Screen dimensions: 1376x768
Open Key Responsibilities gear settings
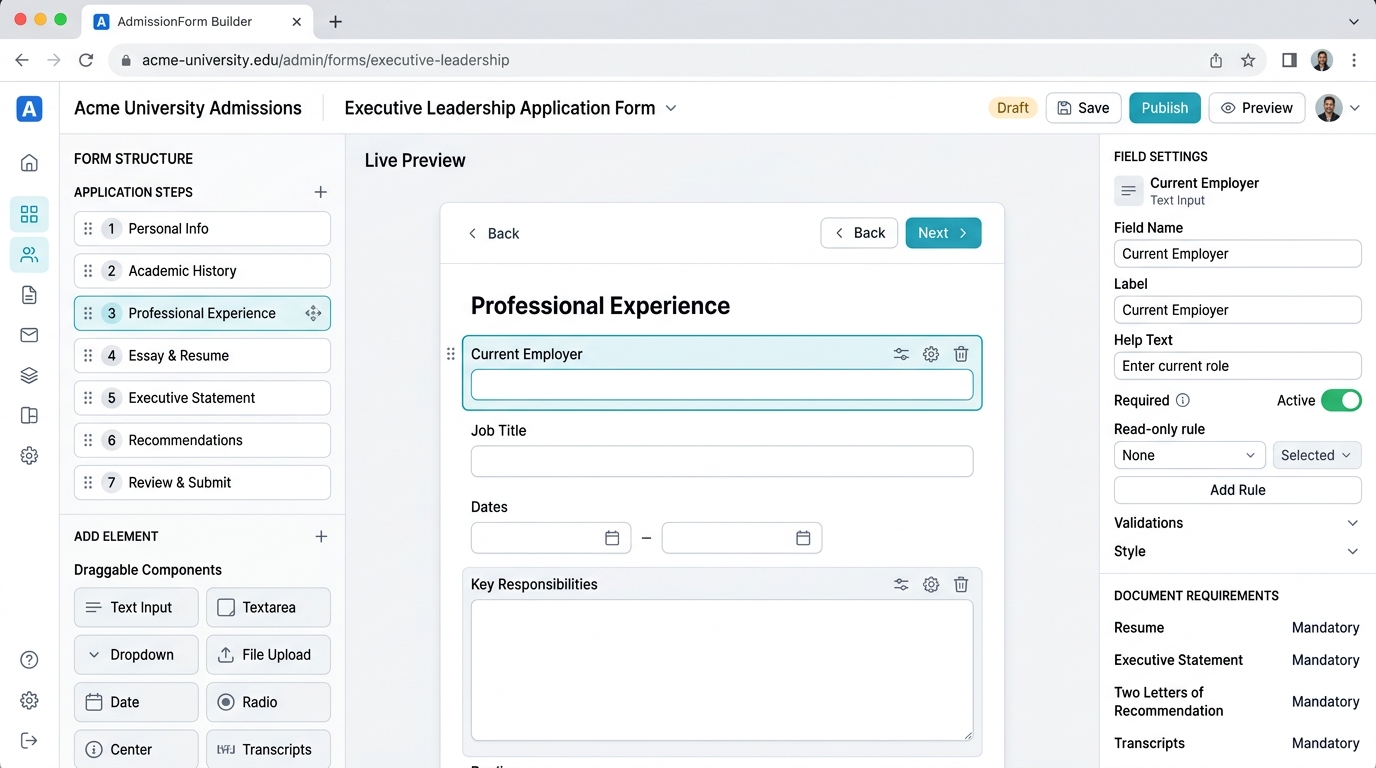(931, 585)
